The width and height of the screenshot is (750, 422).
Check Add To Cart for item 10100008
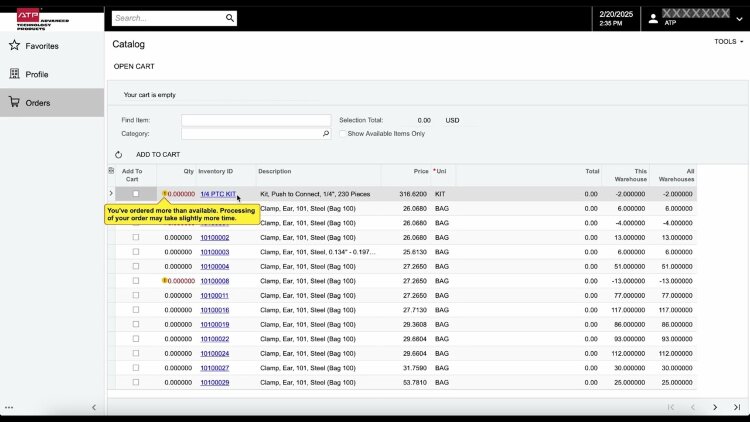[x=136, y=280]
